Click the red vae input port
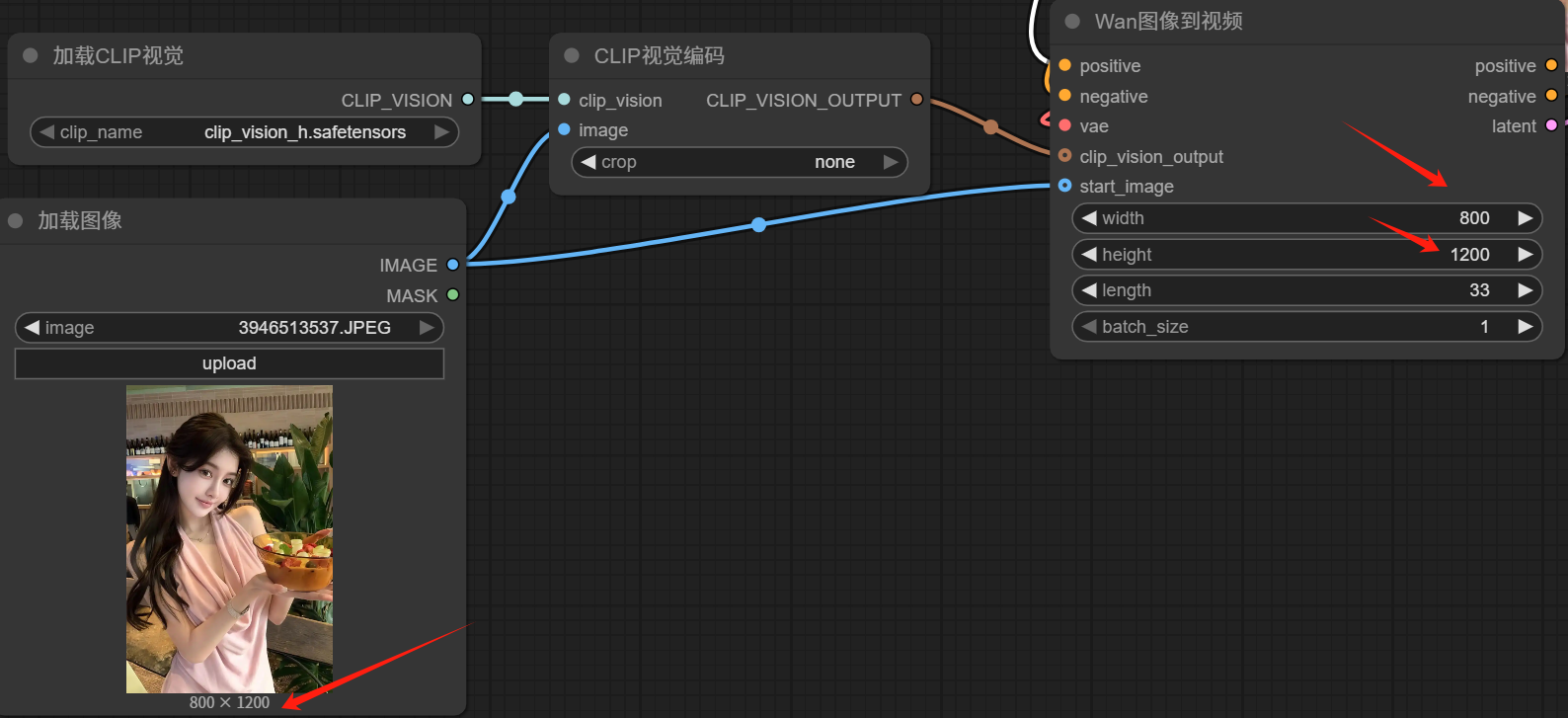This screenshot has width=1568, height=718. click(x=1064, y=125)
